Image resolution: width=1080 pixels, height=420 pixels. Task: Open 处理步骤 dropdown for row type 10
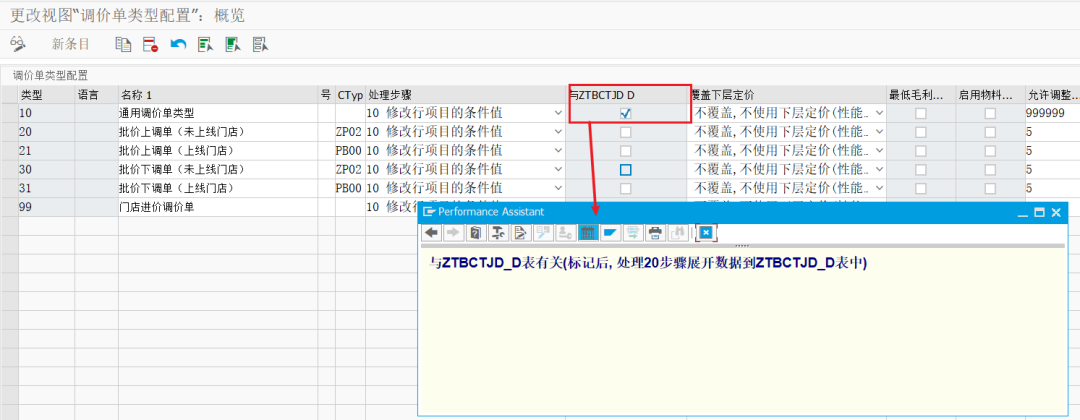click(x=557, y=114)
